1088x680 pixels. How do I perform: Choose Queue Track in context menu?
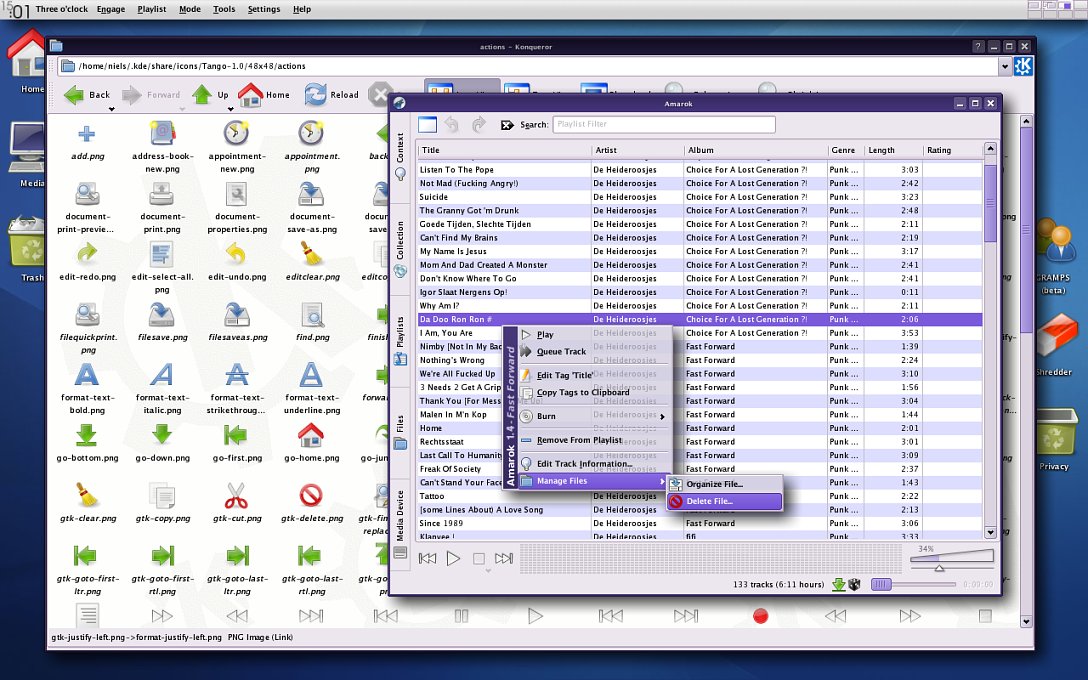pos(593,352)
